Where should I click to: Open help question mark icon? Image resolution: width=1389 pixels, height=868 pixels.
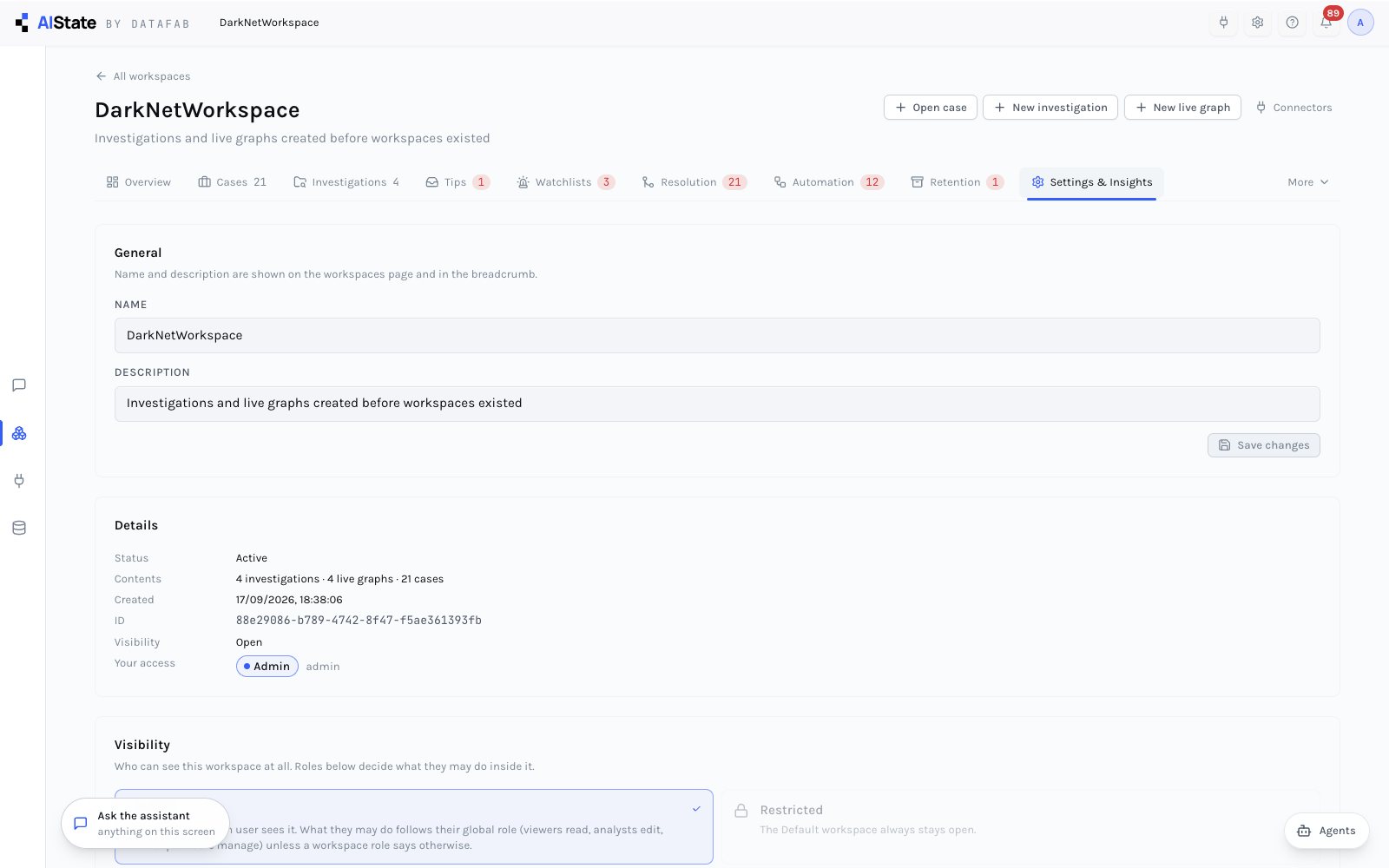click(x=1292, y=23)
